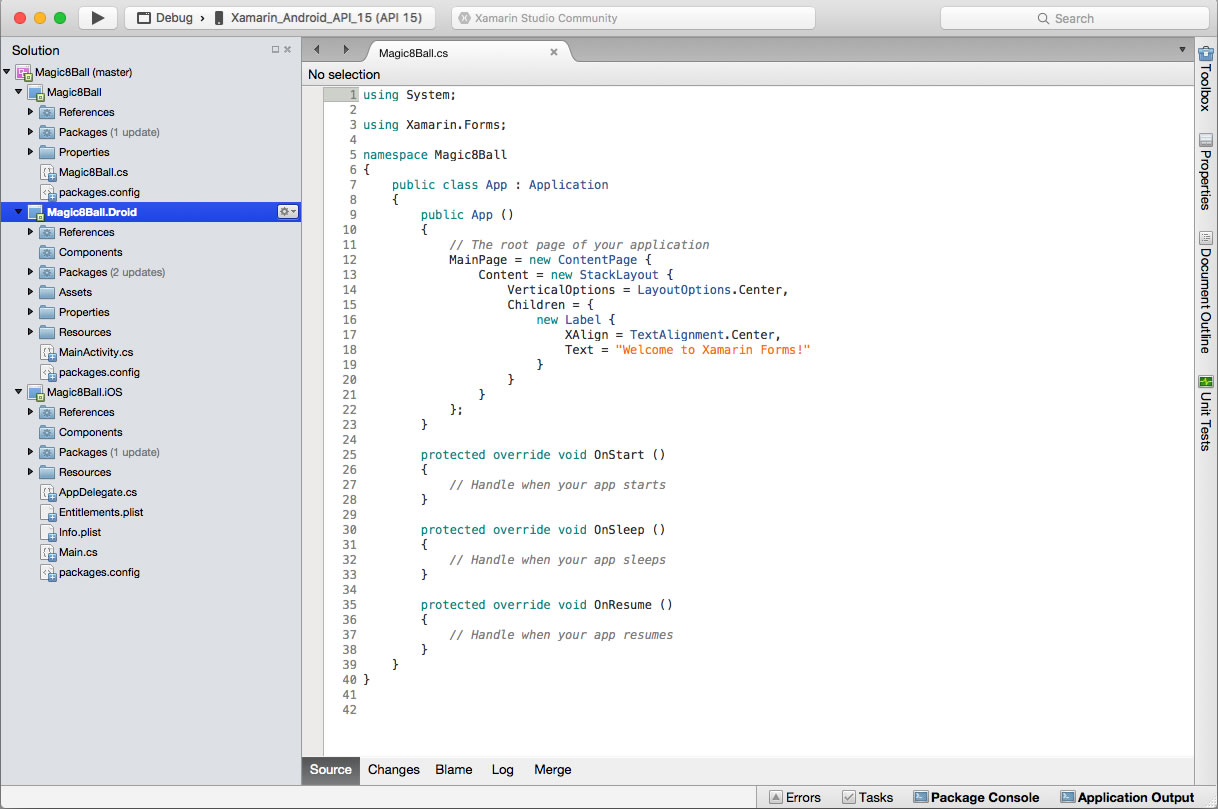1218x809 pixels.
Task: Collapse the Magic8Ball.Droid project node
Action: [x=19, y=212]
